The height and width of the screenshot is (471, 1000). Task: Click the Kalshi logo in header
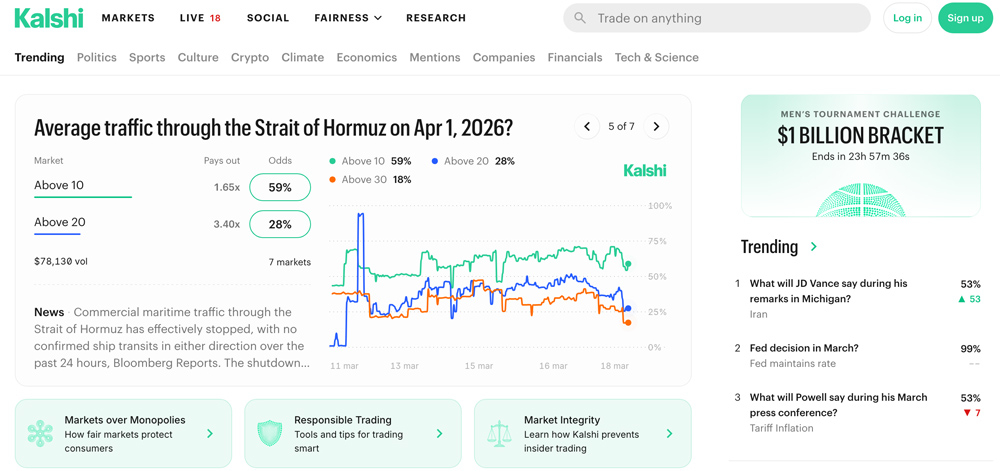[x=49, y=18]
